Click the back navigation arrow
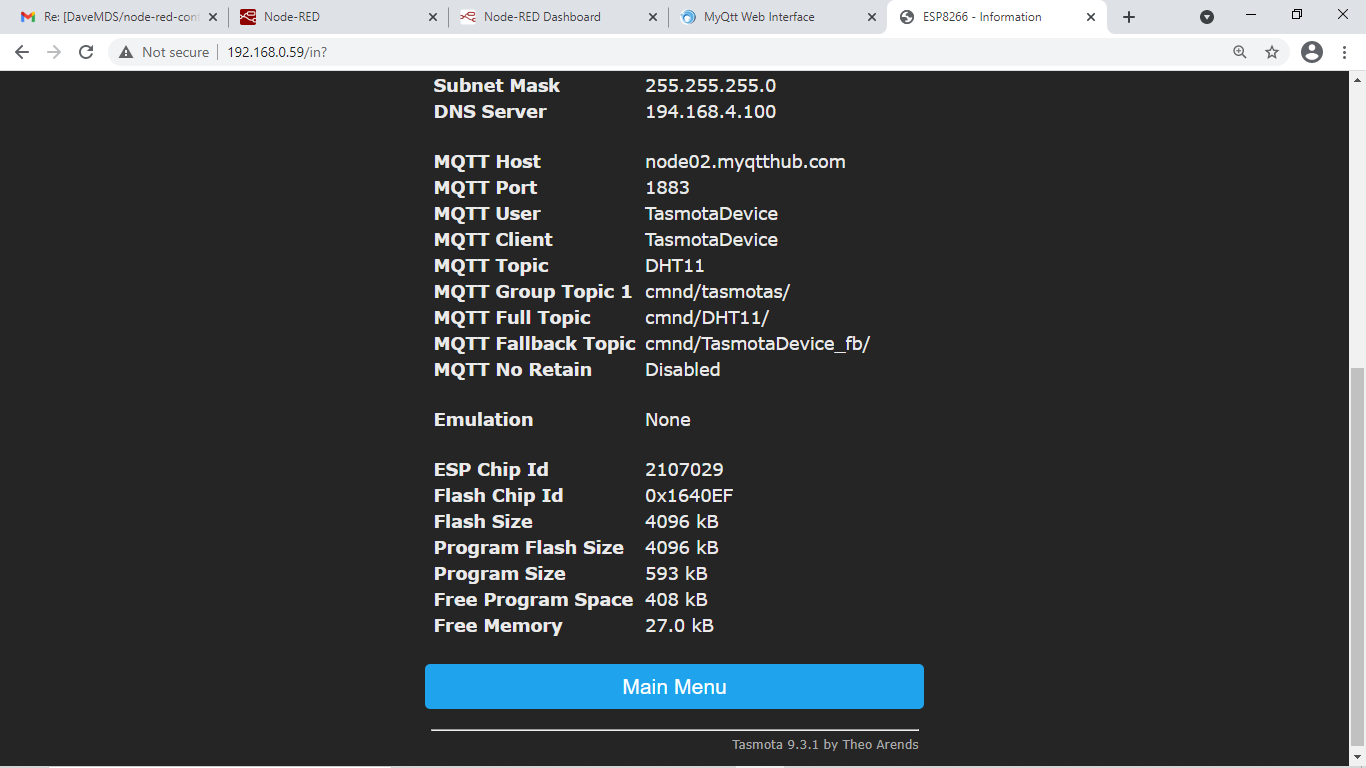Image resolution: width=1366 pixels, height=768 pixels. pos(20,52)
